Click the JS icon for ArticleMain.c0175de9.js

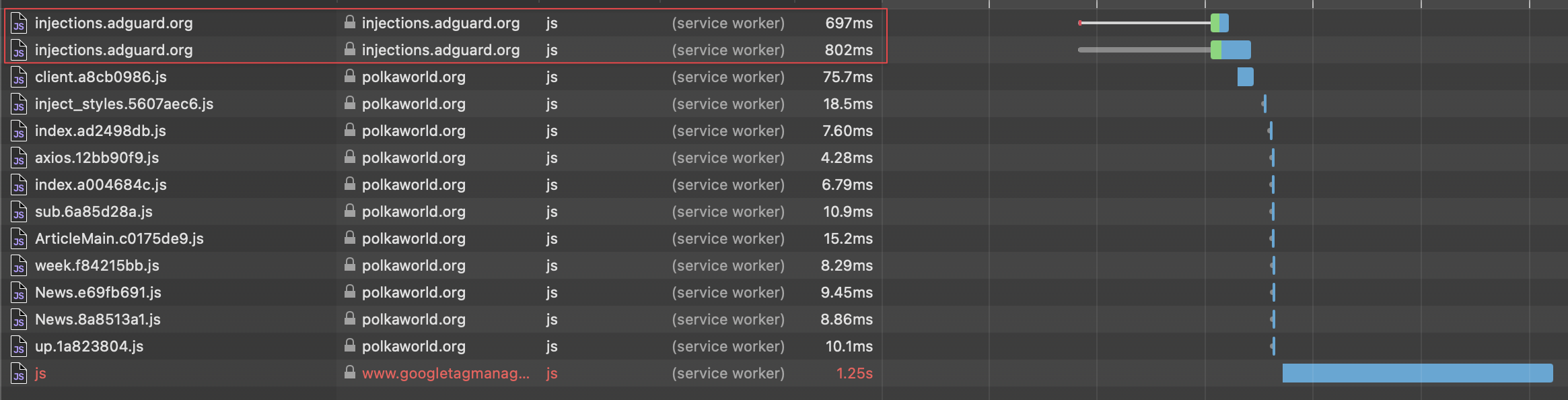pyautogui.click(x=19, y=239)
